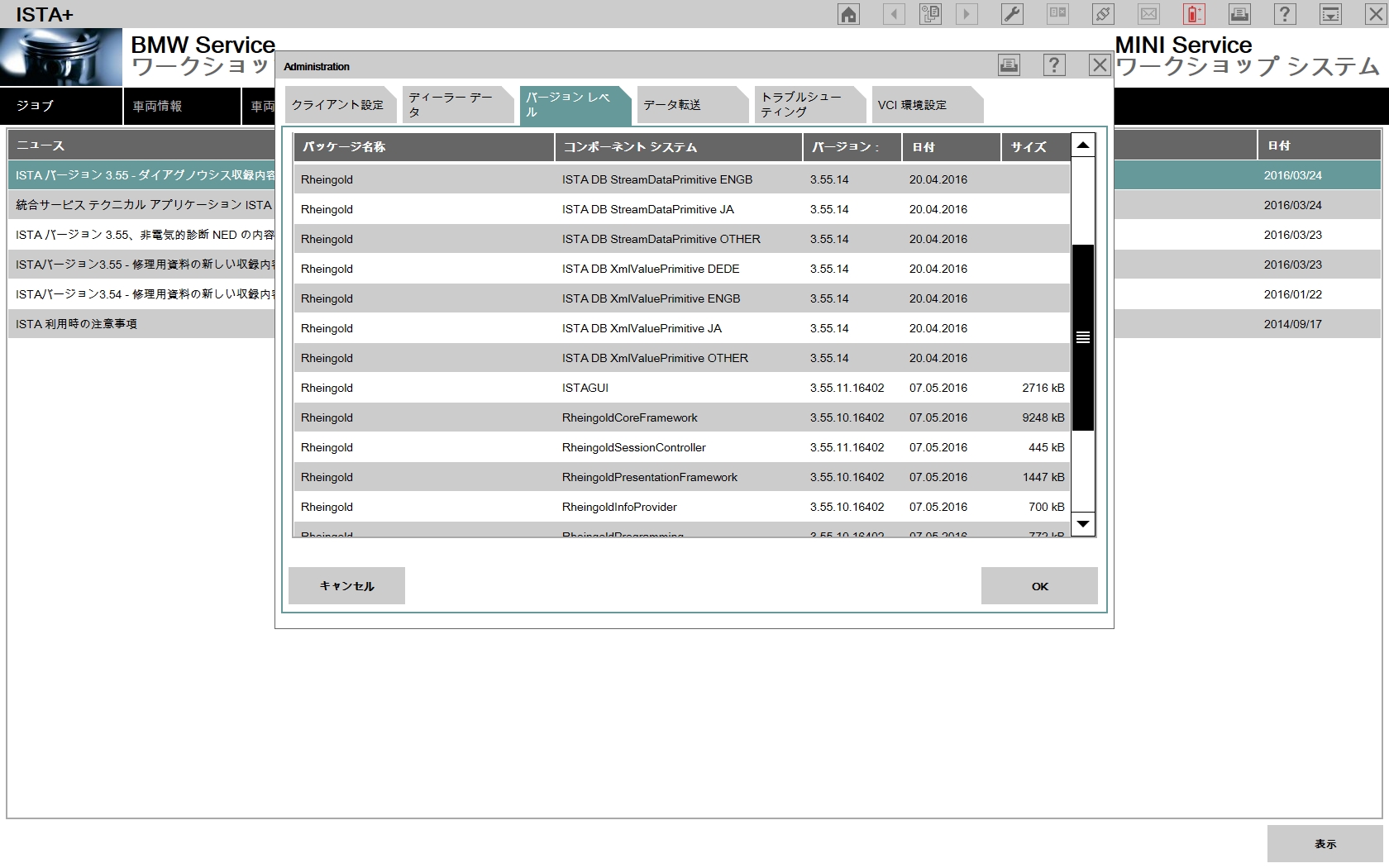Select the RheingoldPresentationFramework row

pyautogui.click(x=682, y=477)
